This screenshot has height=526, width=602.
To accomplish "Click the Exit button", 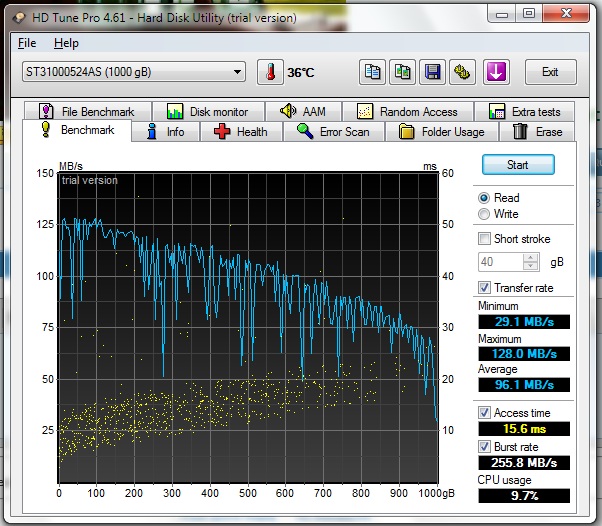I will (x=550, y=72).
